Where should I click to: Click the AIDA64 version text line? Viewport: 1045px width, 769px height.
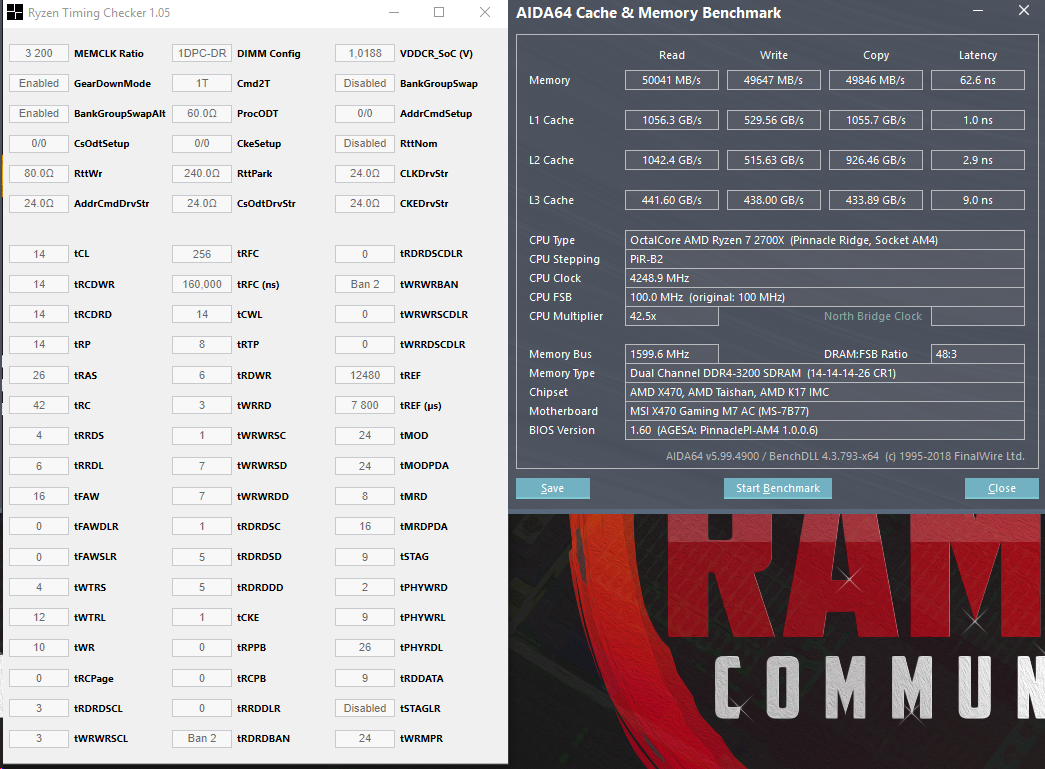coord(845,456)
